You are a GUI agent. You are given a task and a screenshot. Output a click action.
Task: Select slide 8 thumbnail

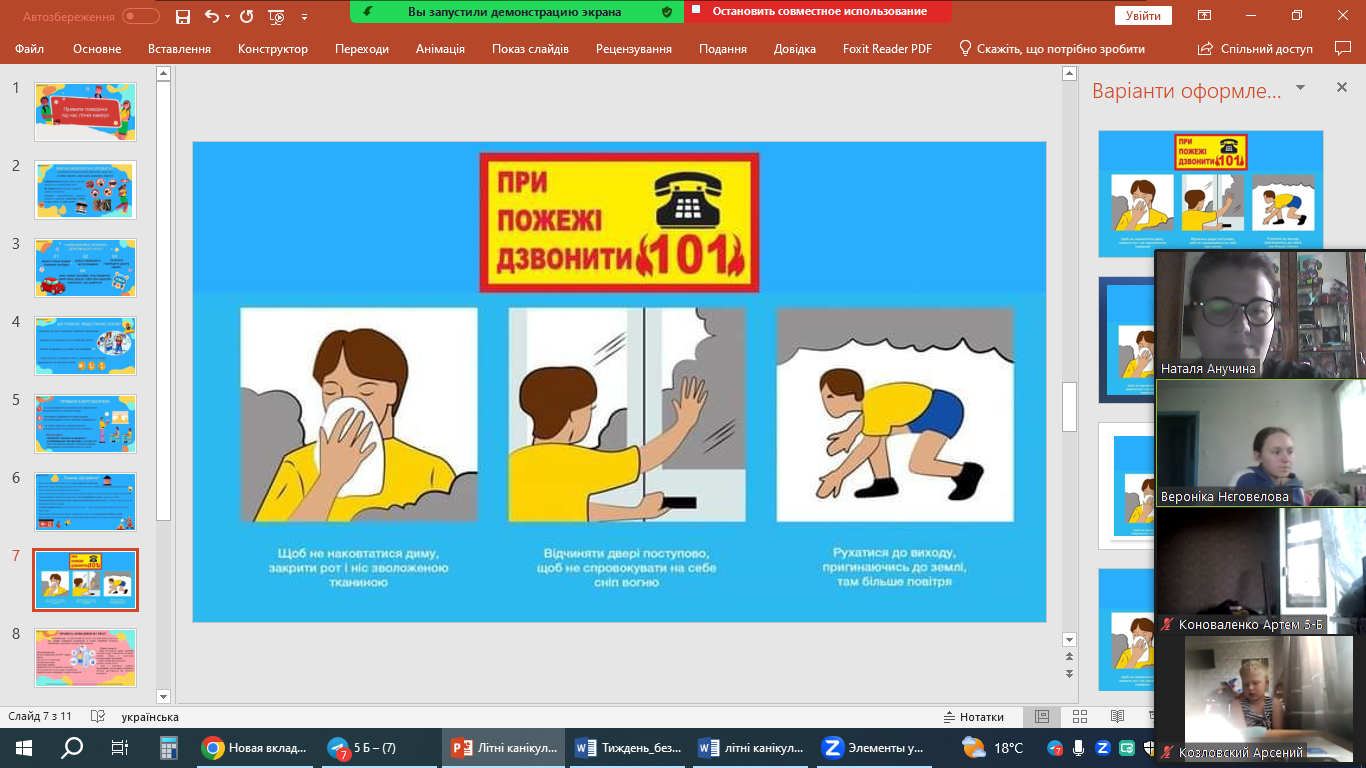point(86,658)
